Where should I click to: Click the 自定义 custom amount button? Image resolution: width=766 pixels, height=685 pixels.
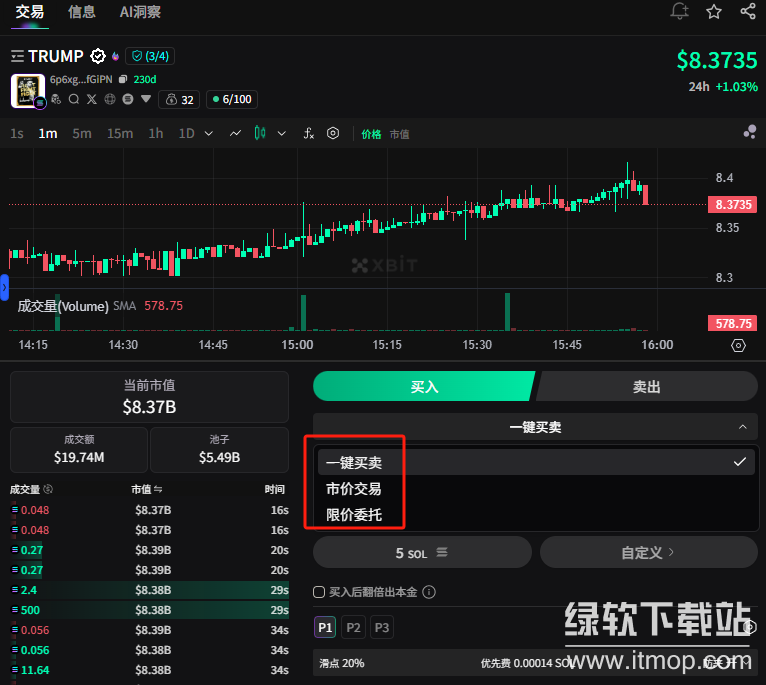tap(648, 552)
